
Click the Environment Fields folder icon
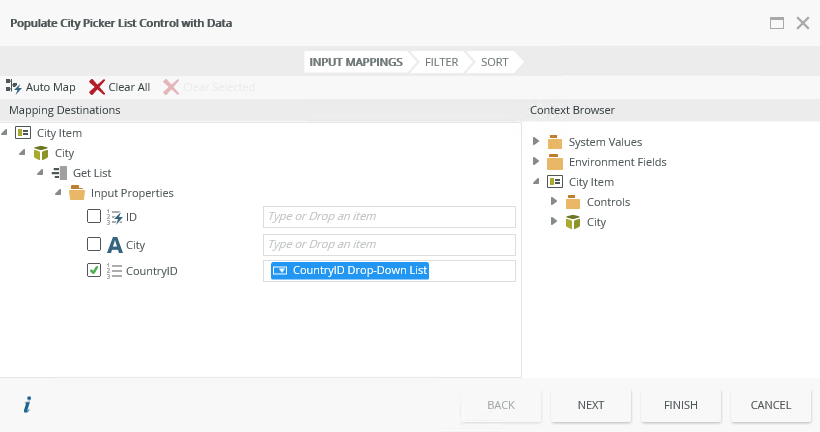(555, 162)
